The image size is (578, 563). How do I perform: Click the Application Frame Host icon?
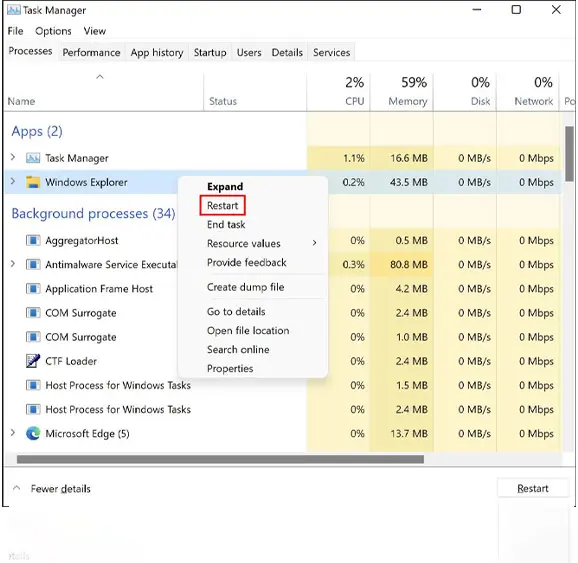tap(33, 289)
